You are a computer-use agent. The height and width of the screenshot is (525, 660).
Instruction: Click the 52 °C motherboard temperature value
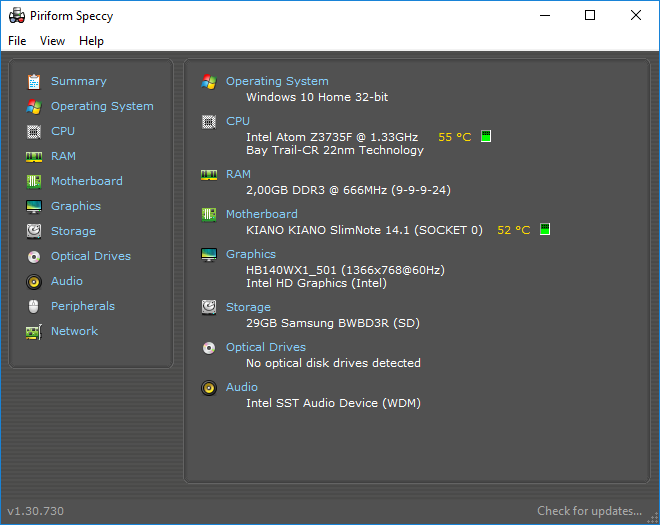[x=514, y=230]
